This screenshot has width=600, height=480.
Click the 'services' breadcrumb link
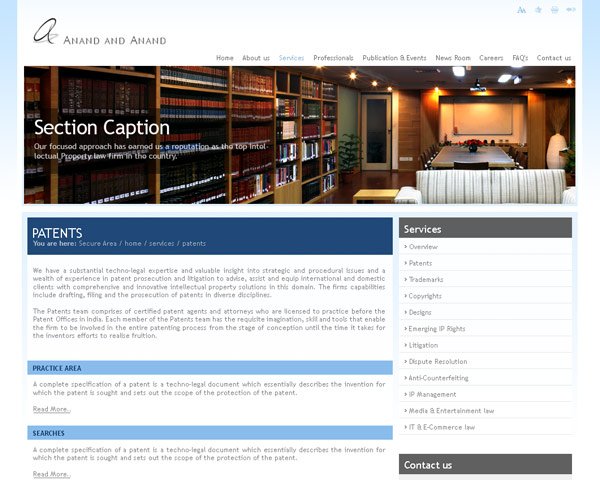click(x=162, y=243)
